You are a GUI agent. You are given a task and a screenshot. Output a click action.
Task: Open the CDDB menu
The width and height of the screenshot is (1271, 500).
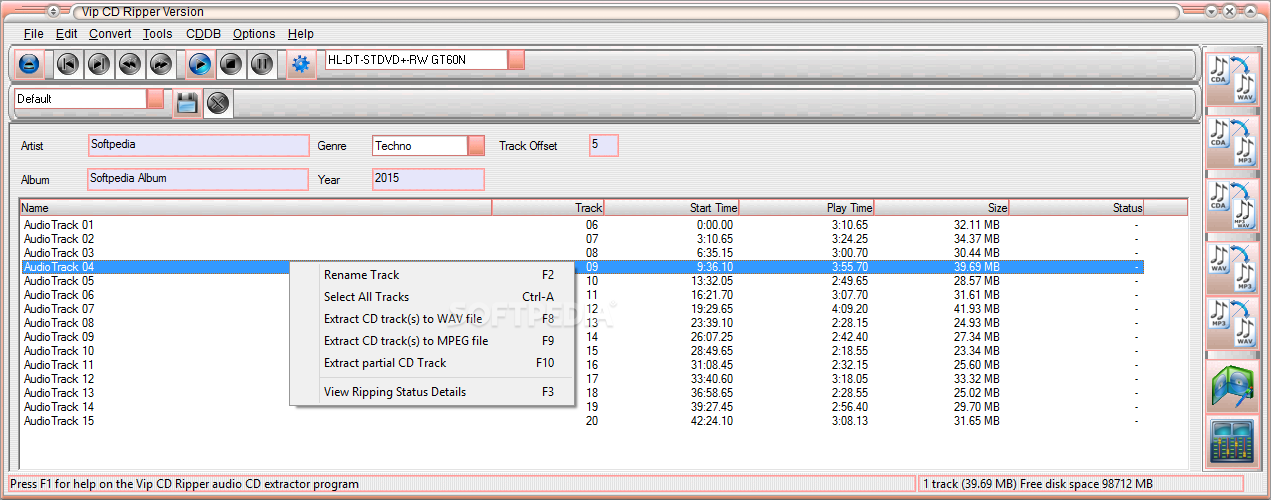(x=204, y=34)
